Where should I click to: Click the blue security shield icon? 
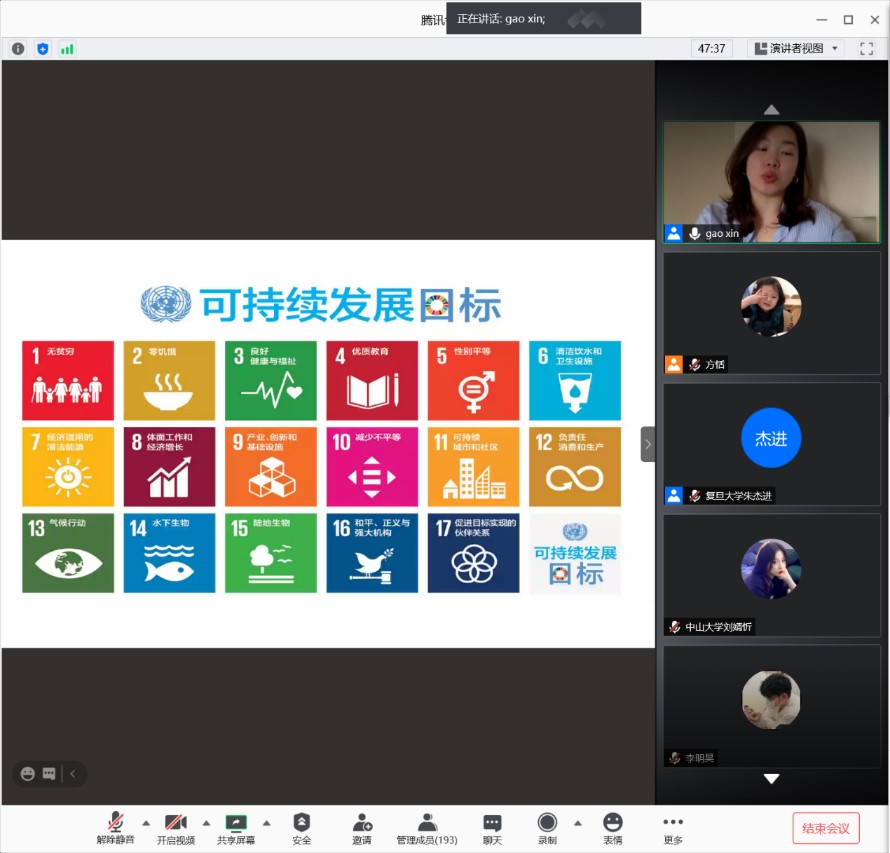(x=43, y=49)
